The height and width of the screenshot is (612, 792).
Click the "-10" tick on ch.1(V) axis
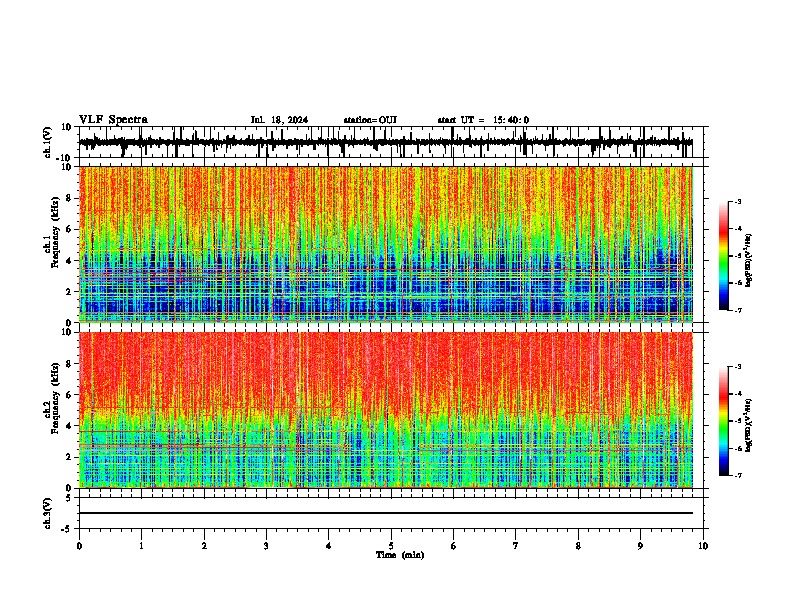tap(65, 158)
